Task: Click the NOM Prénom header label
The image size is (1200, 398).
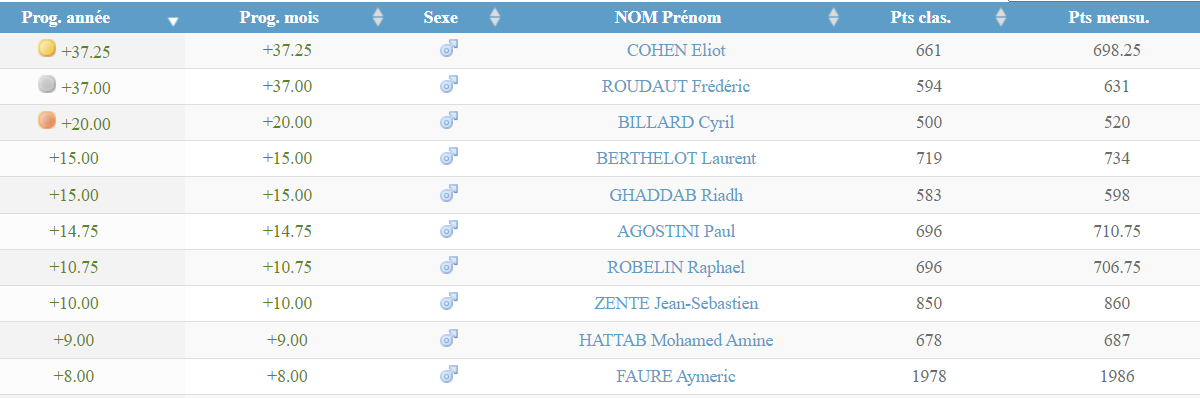Action: click(668, 17)
